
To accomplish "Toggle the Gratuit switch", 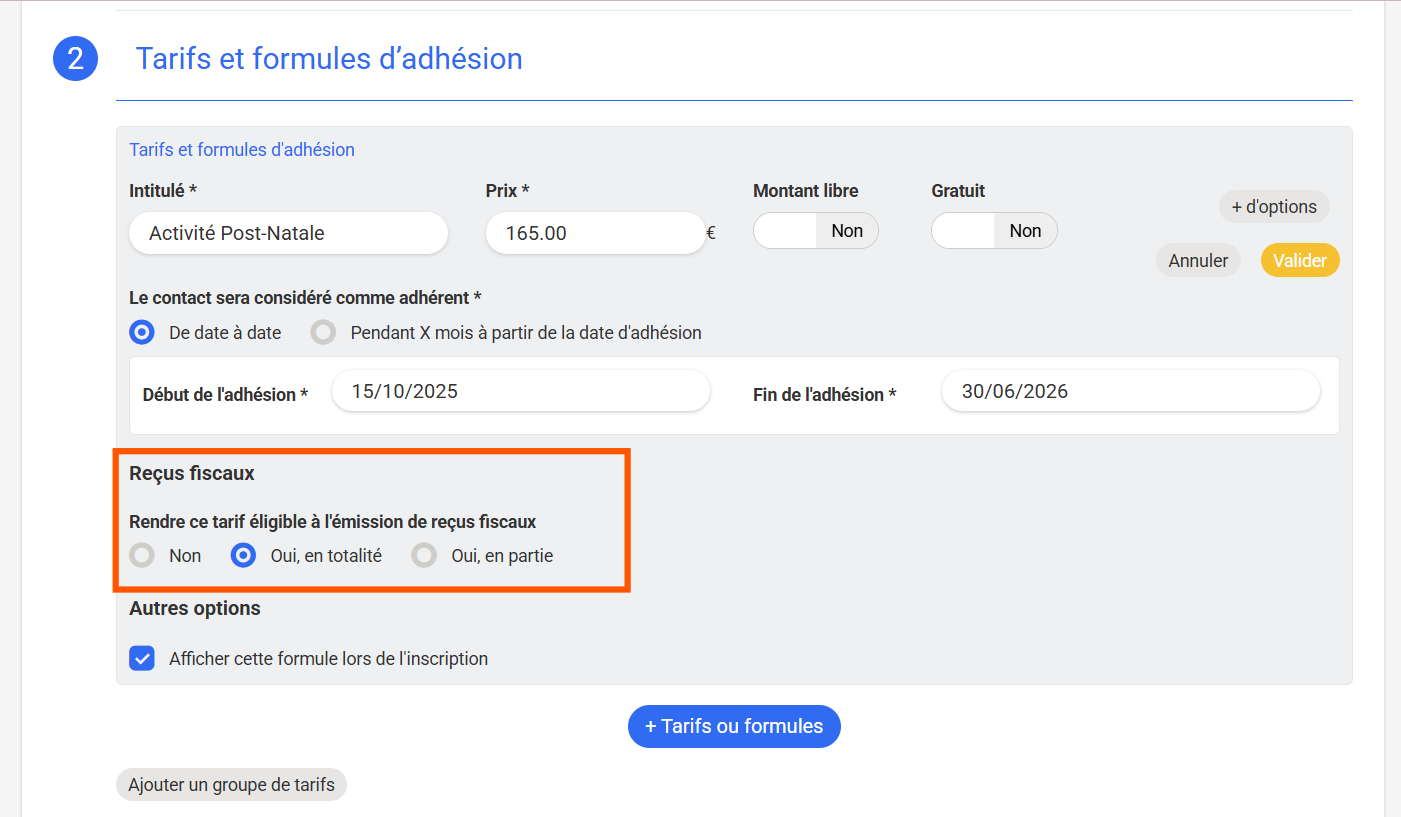I will (994, 231).
